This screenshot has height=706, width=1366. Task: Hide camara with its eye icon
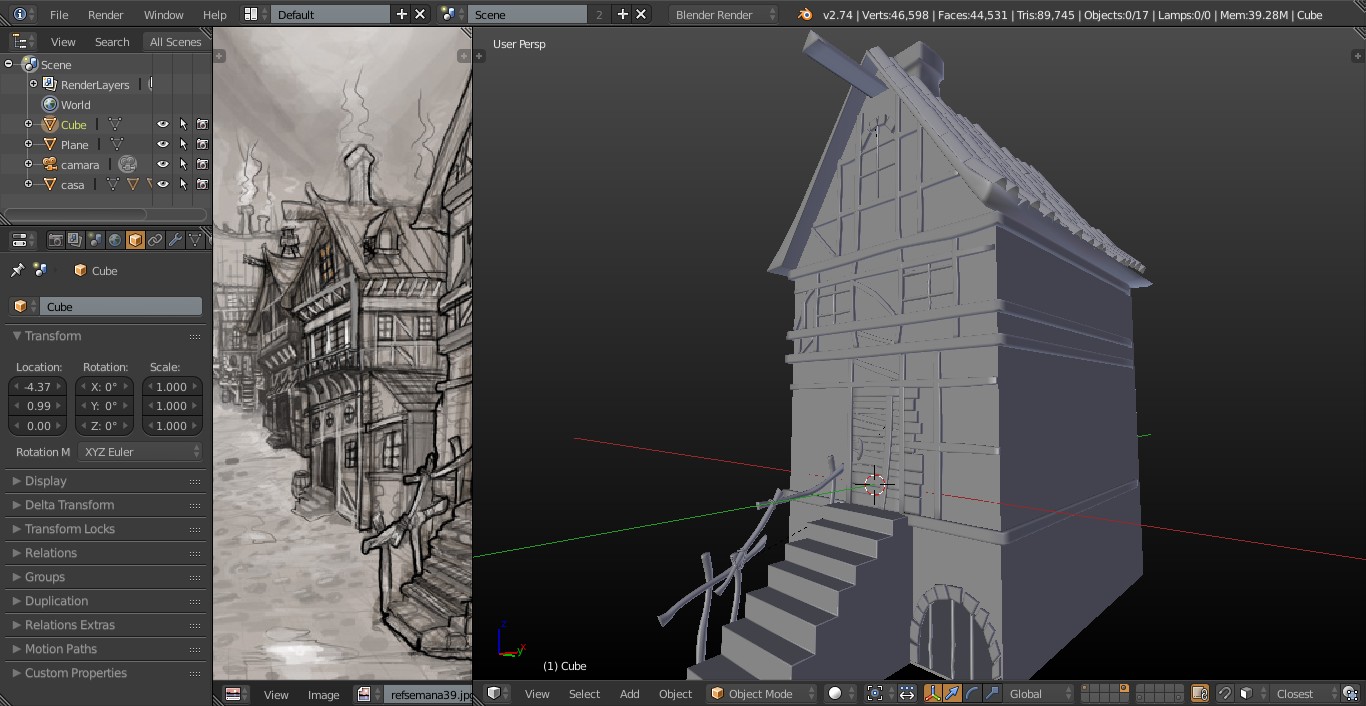(163, 164)
